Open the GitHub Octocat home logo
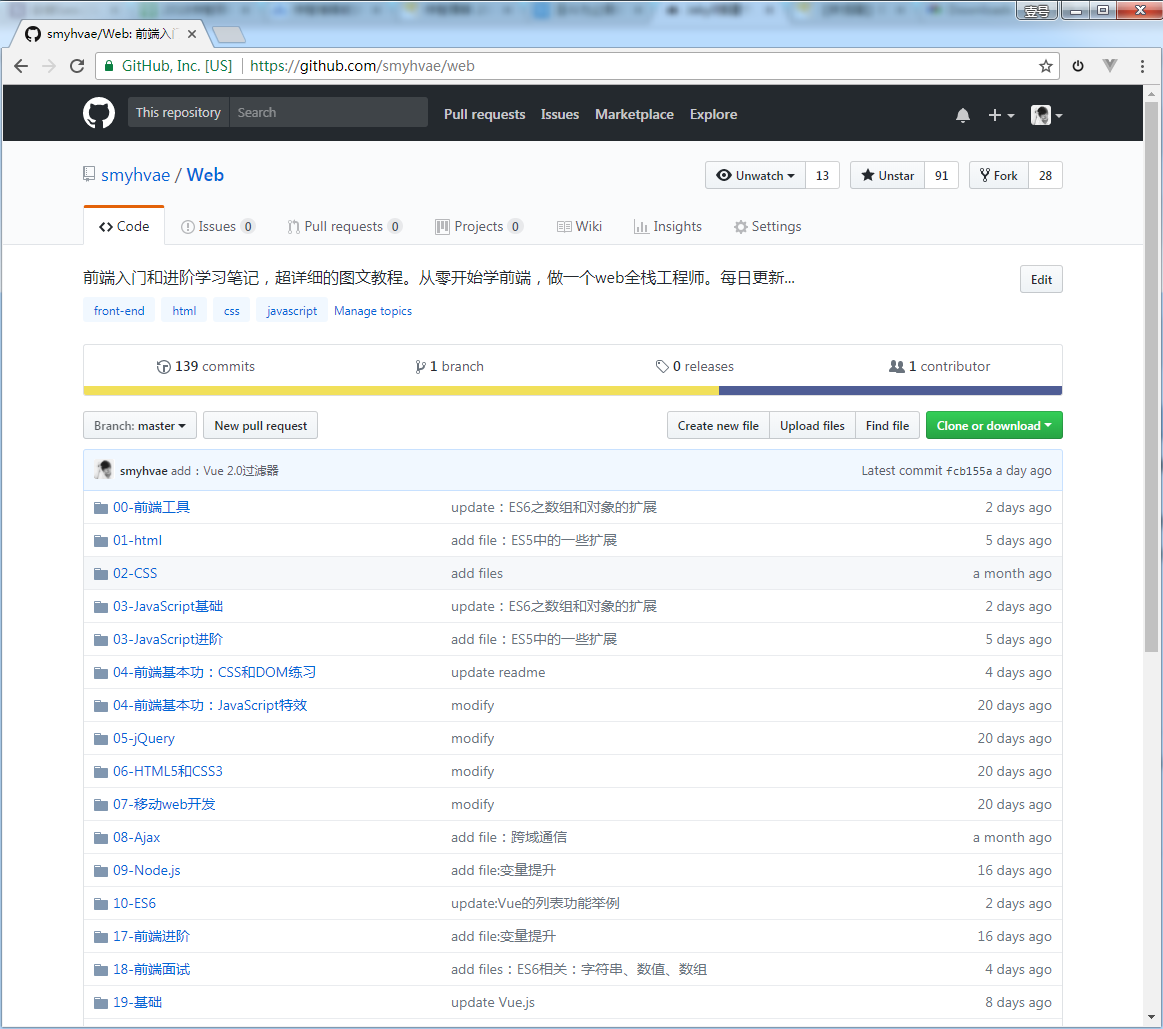Screen dimensions: 1163x1029 (99, 114)
